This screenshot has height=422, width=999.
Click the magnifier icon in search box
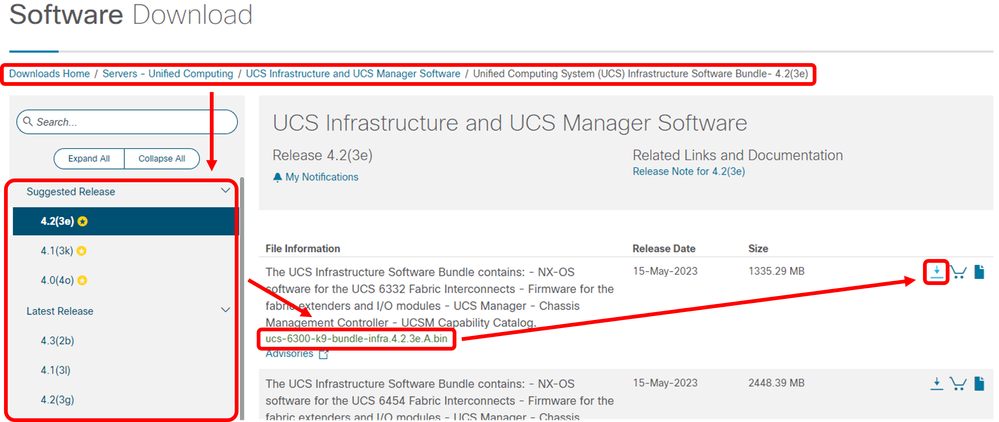[27, 122]
